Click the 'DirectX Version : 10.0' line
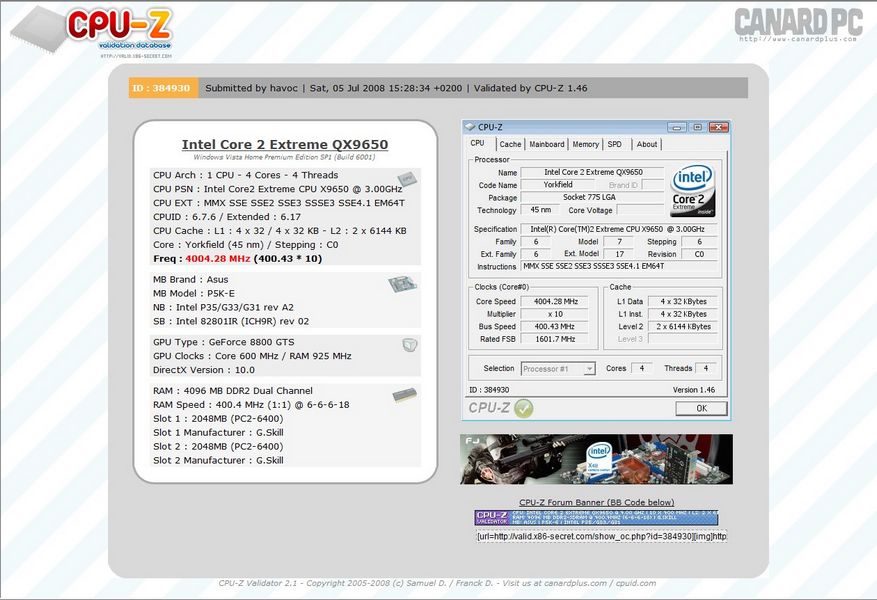 (204, 370)
